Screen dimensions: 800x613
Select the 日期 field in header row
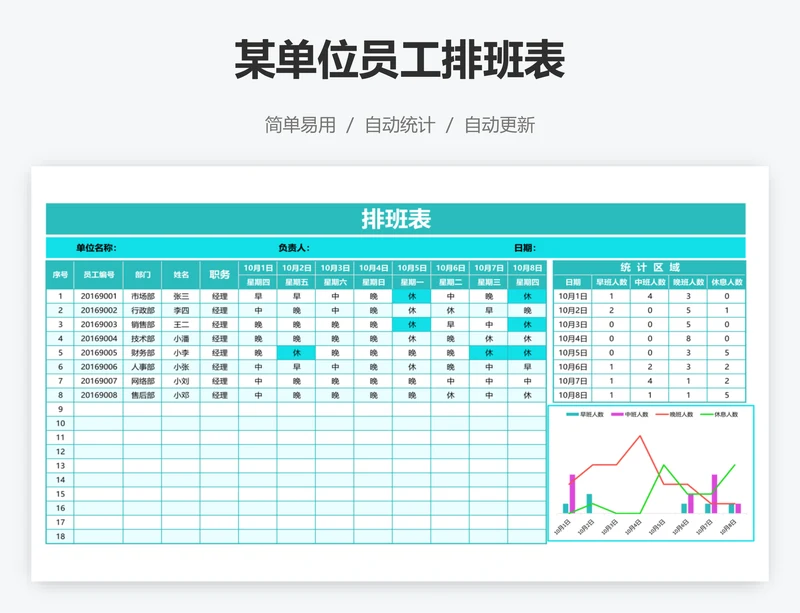tap(524, 248)
